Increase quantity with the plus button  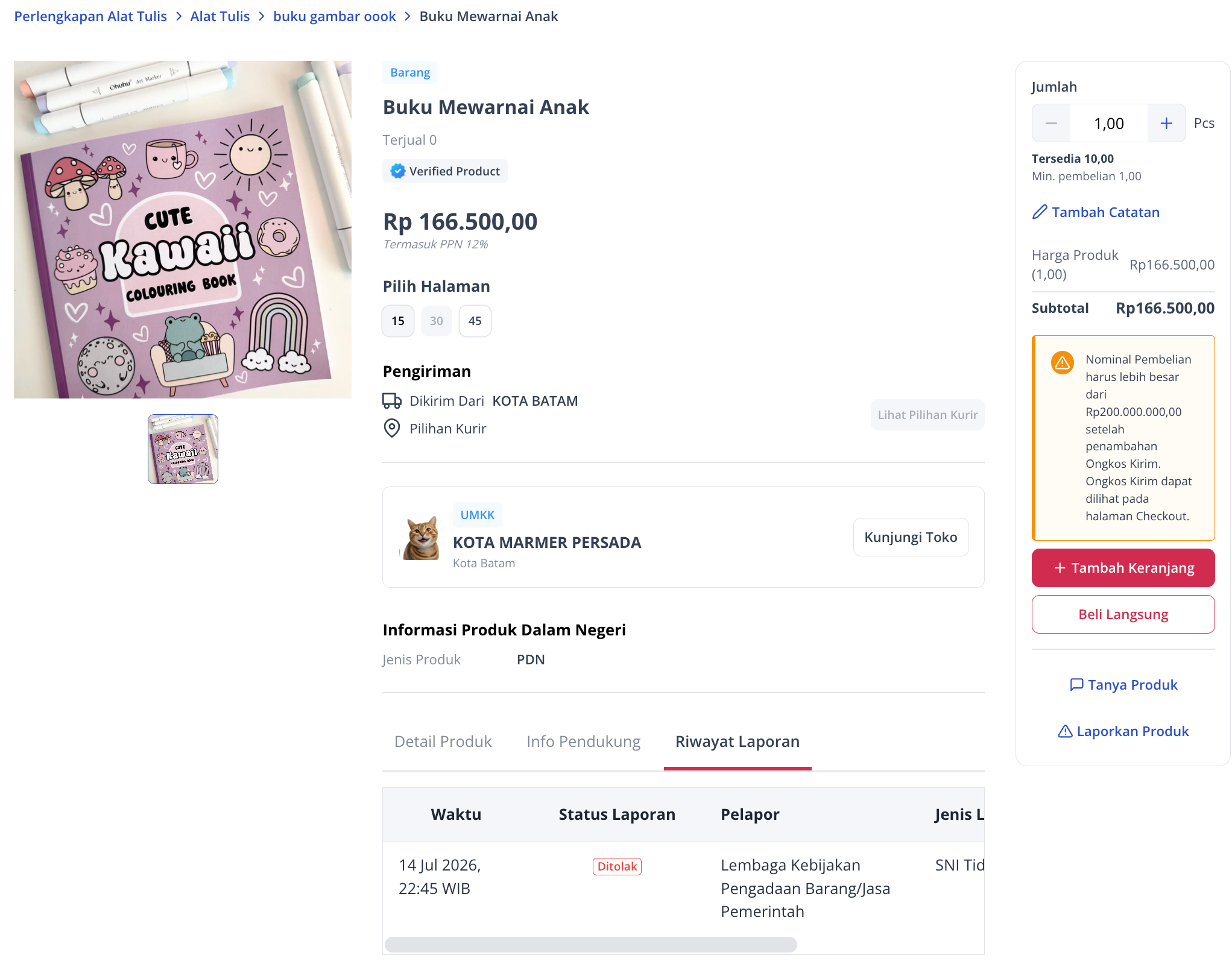(x=1166, y=124)
